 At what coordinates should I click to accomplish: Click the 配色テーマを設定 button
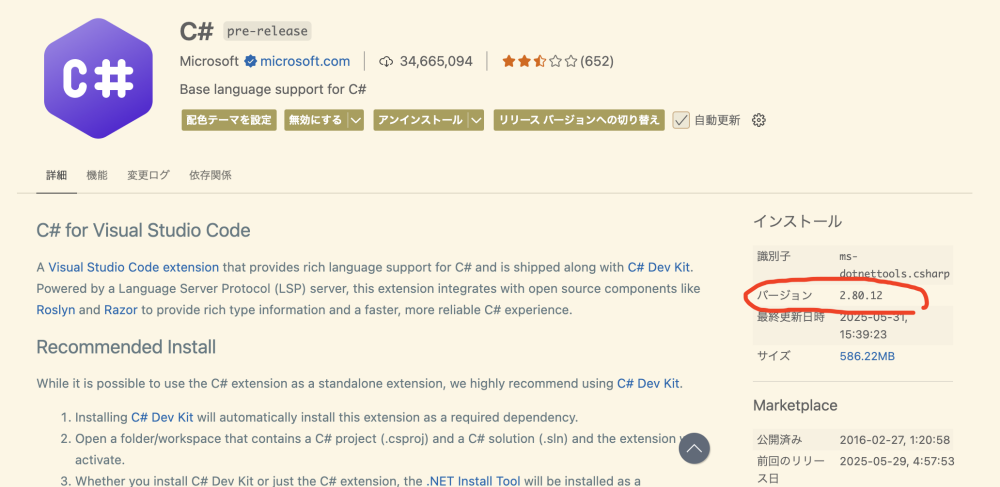pos(229,120)
